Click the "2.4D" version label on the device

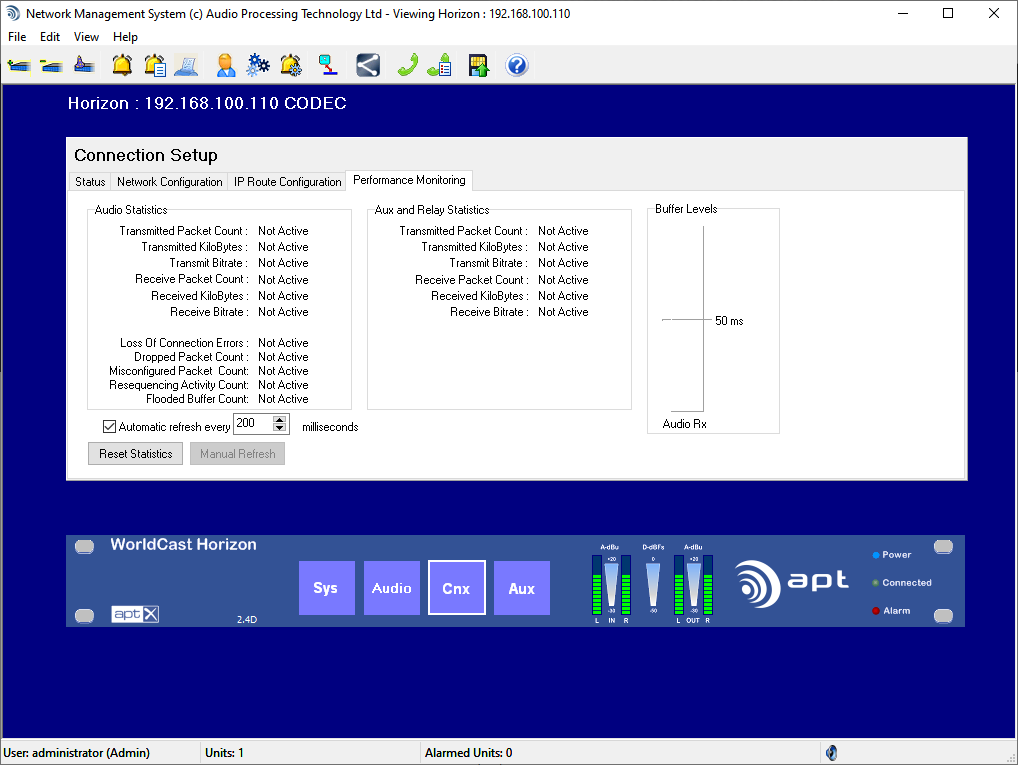coord(247,620)
